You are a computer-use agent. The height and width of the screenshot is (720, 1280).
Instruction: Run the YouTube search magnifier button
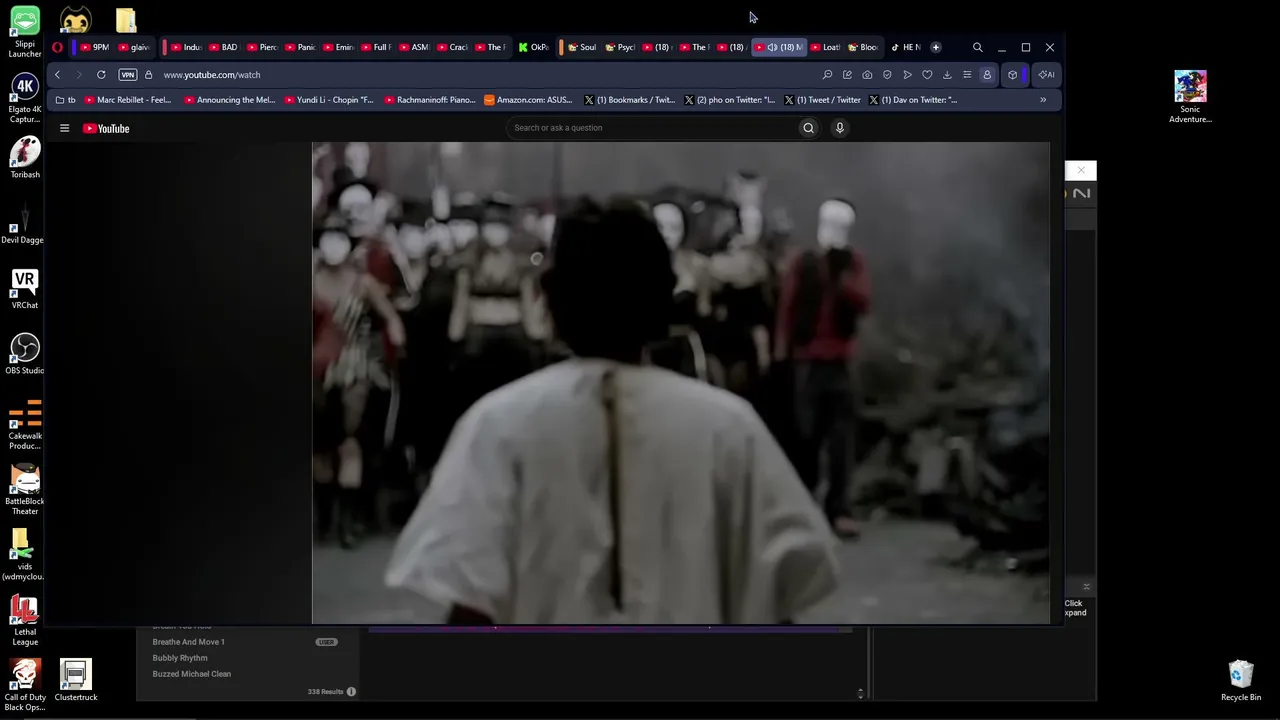tap(808, 128)
